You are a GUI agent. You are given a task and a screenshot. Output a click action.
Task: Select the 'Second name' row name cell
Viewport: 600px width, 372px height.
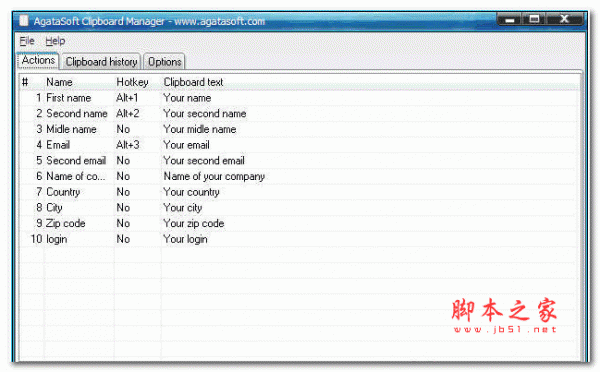click(x=77, y=114)
